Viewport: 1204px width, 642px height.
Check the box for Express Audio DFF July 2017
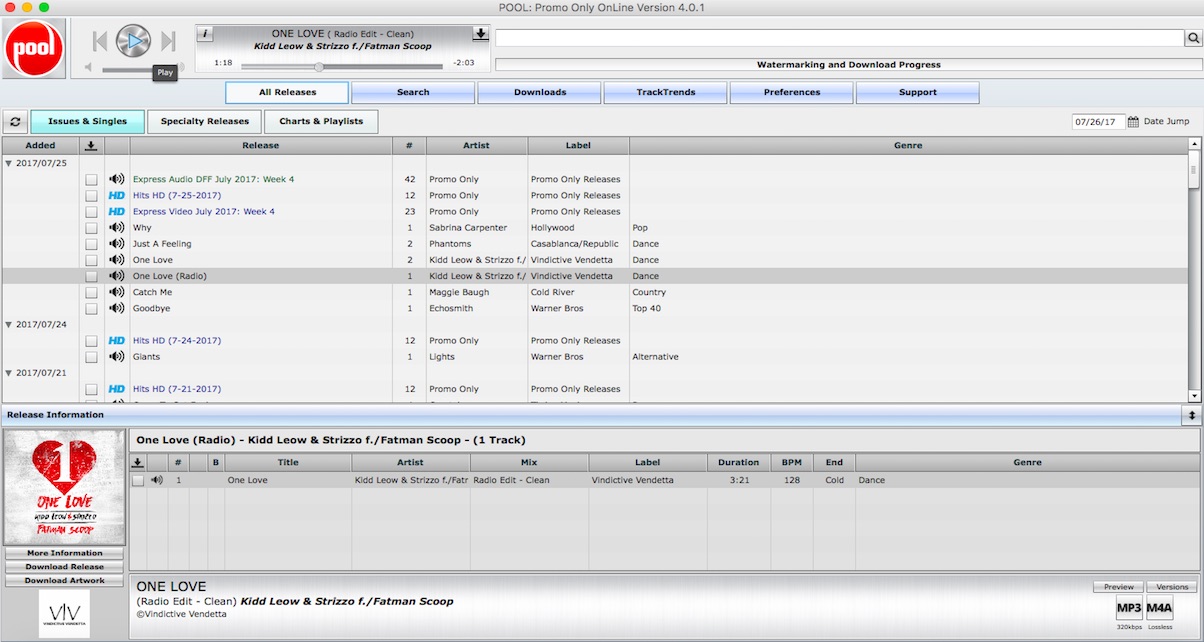click(91, 180)
